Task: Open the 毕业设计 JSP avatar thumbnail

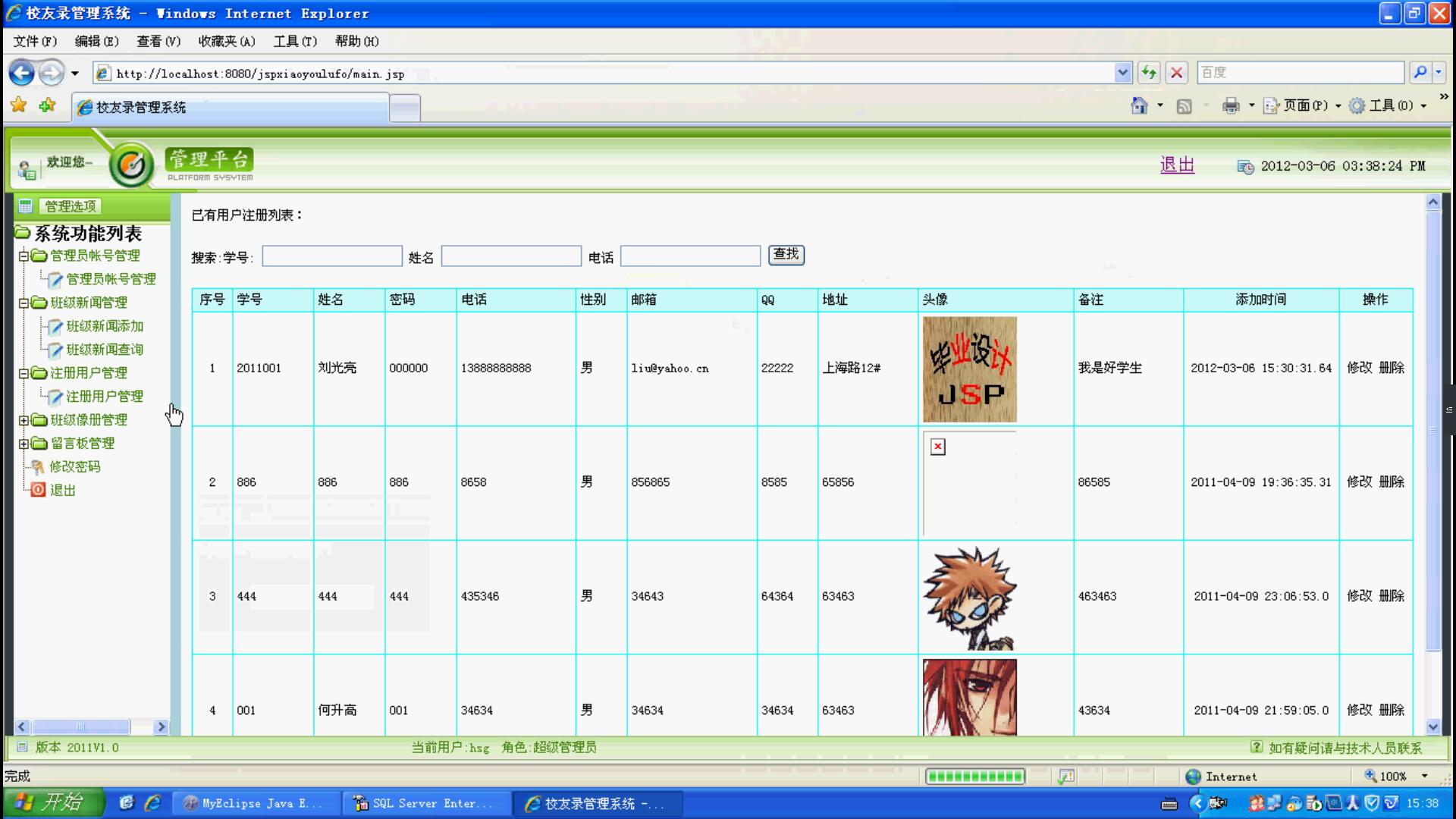Action: tap(969, 369)
